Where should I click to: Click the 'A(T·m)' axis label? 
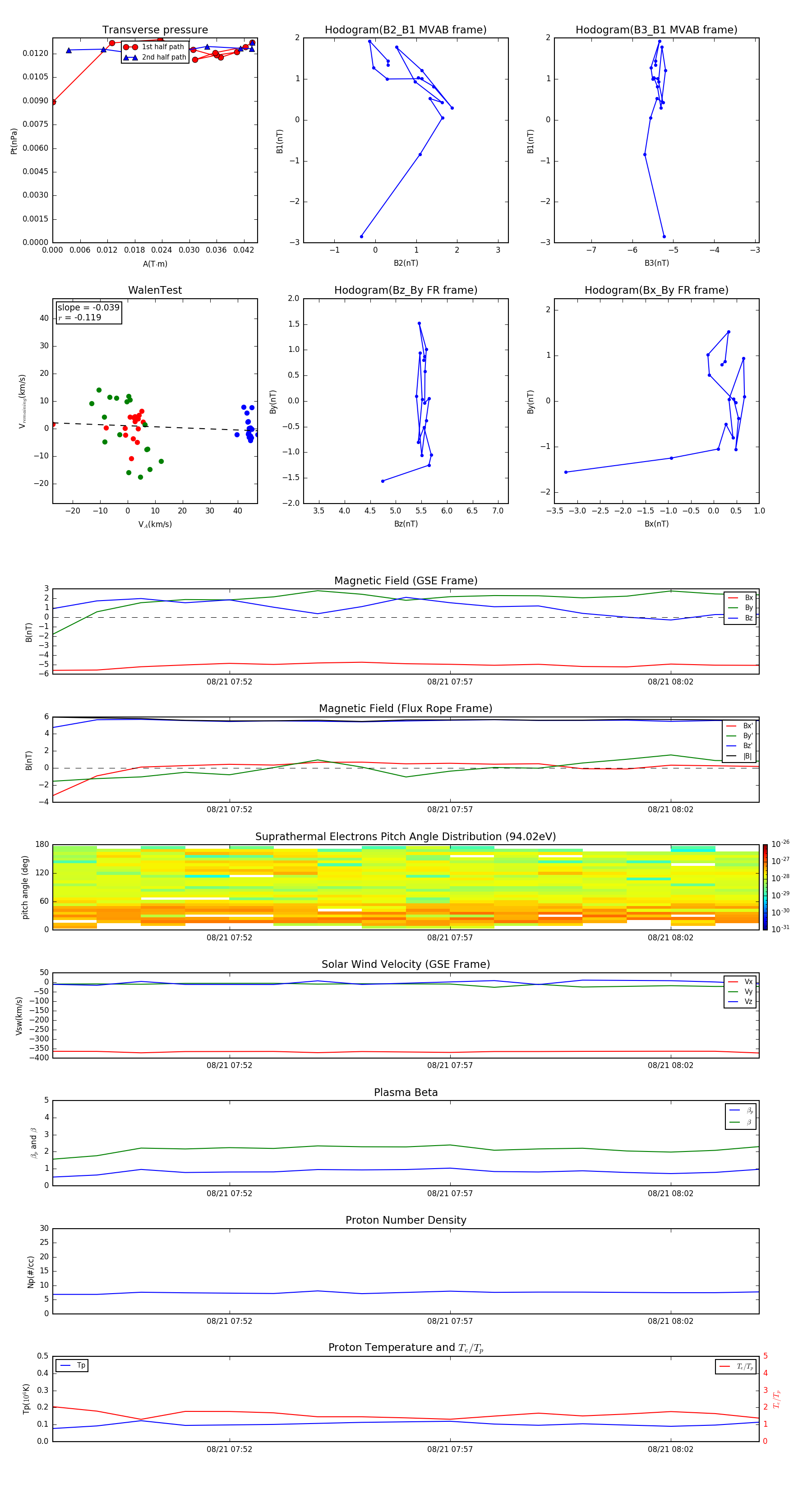click(155, 264)
